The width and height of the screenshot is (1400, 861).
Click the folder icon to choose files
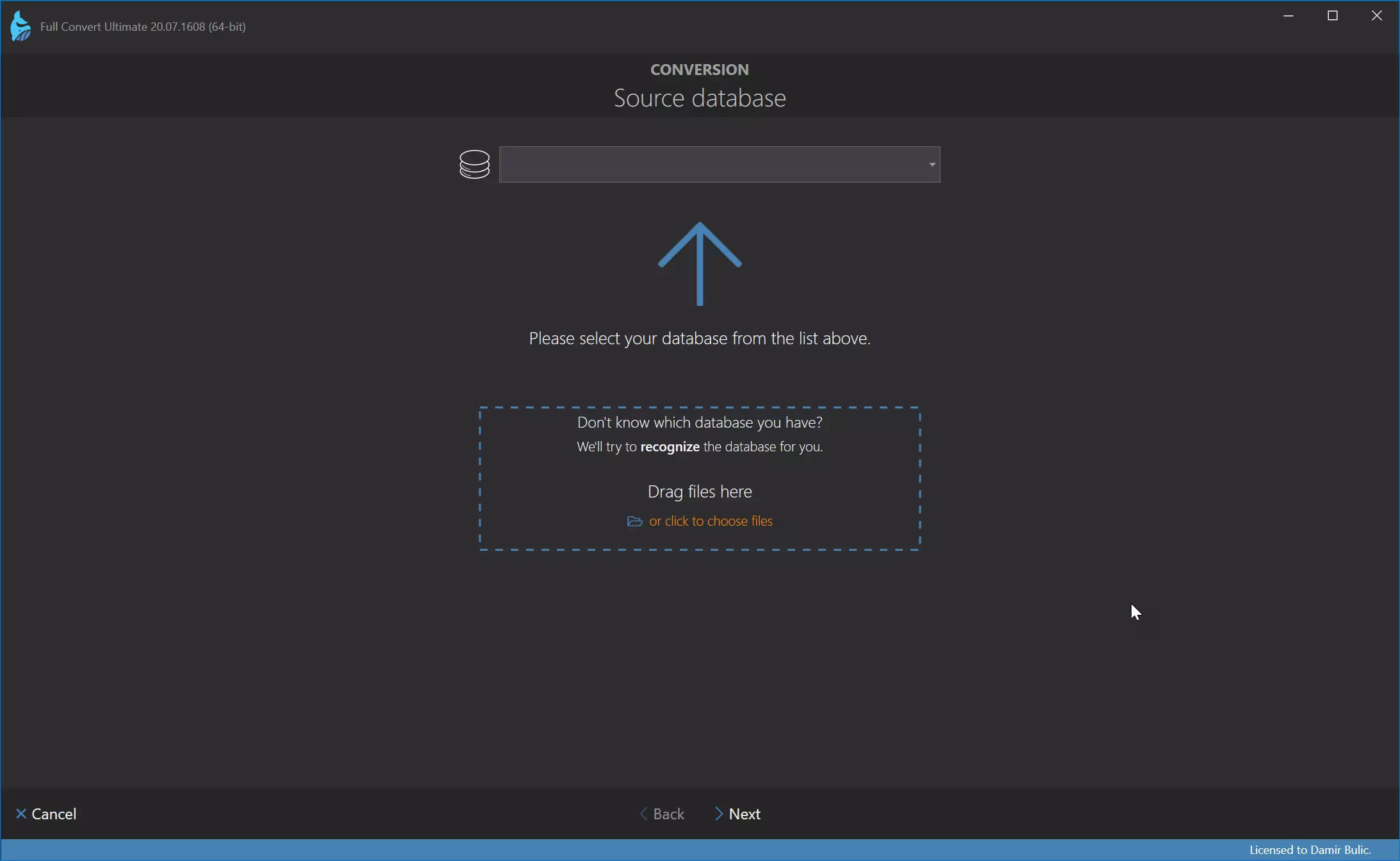click(635, 520)
